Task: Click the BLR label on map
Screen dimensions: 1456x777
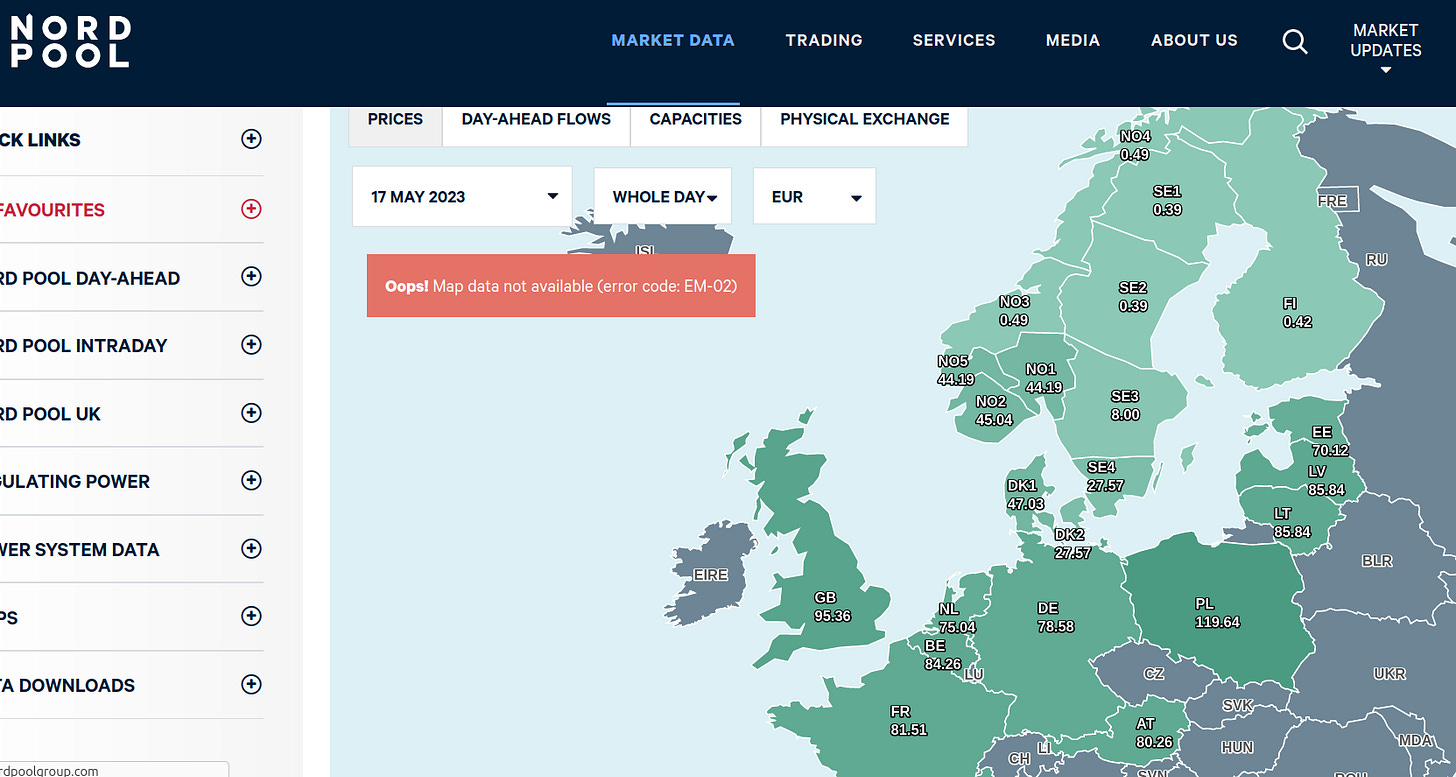Action: click(1377, 561)
